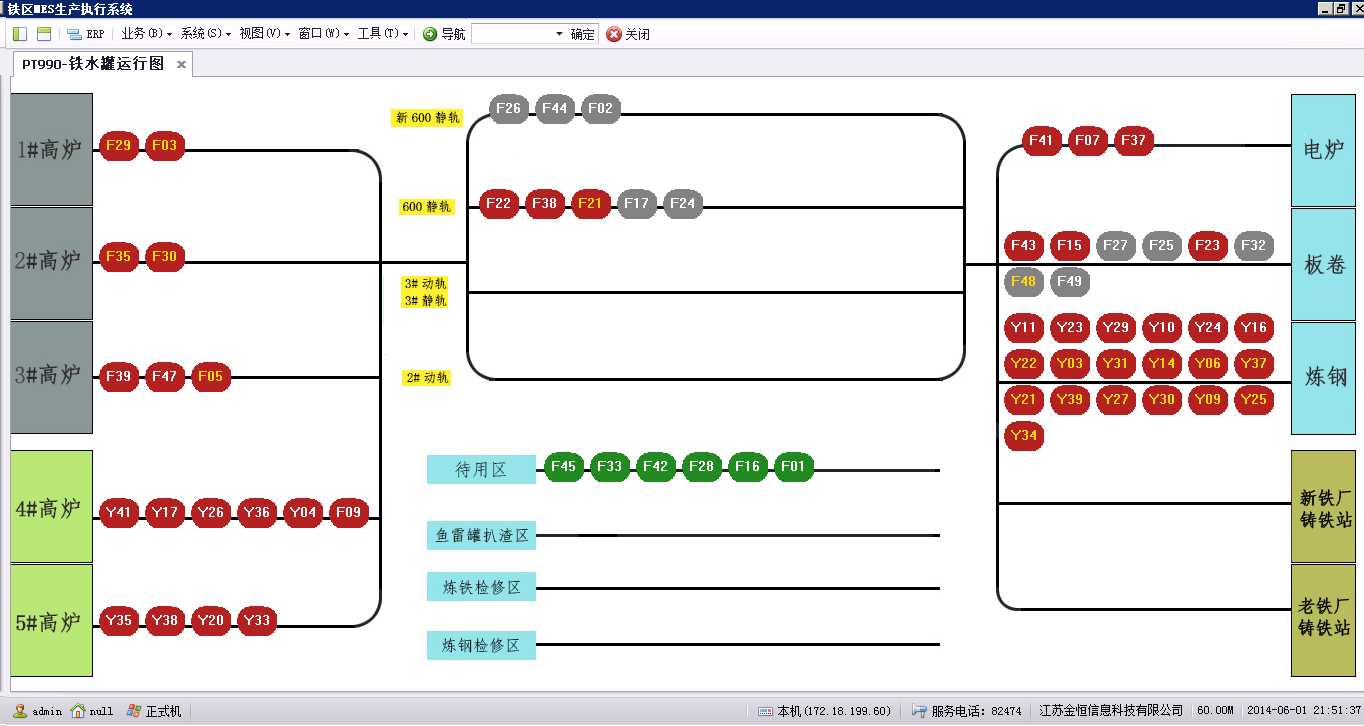Toggle the top panel layout icon
This screenshot has width=1364, height=726.
tap(44, 34)
